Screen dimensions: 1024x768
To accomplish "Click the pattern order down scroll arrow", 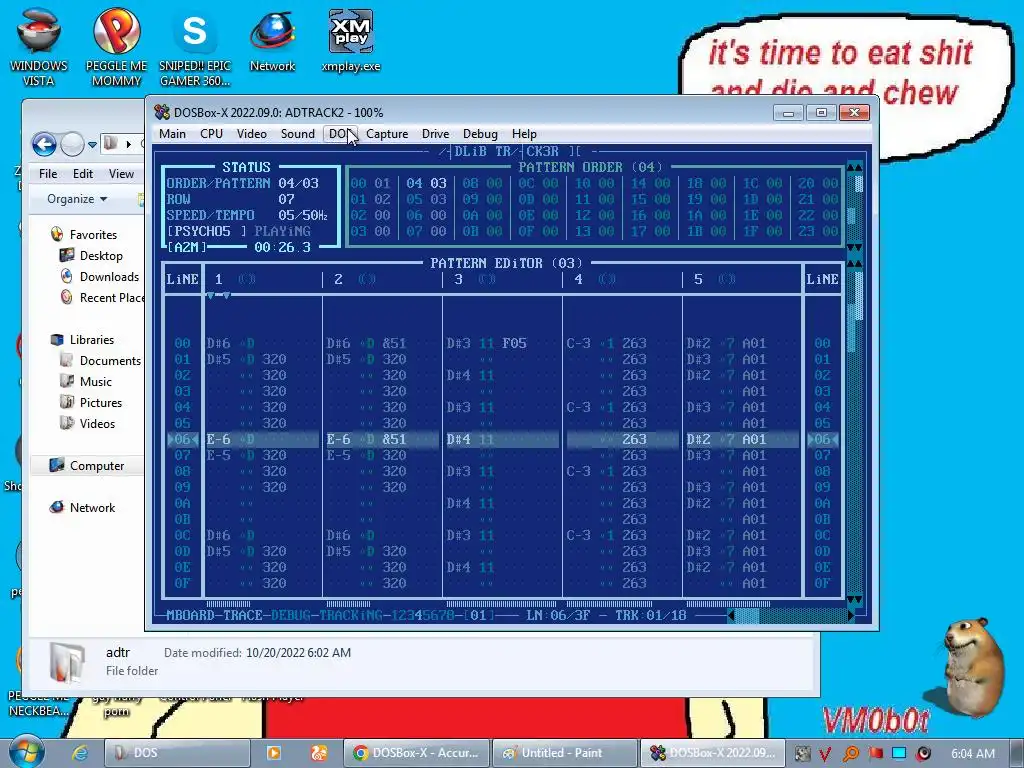I will (x=854, y=248).
